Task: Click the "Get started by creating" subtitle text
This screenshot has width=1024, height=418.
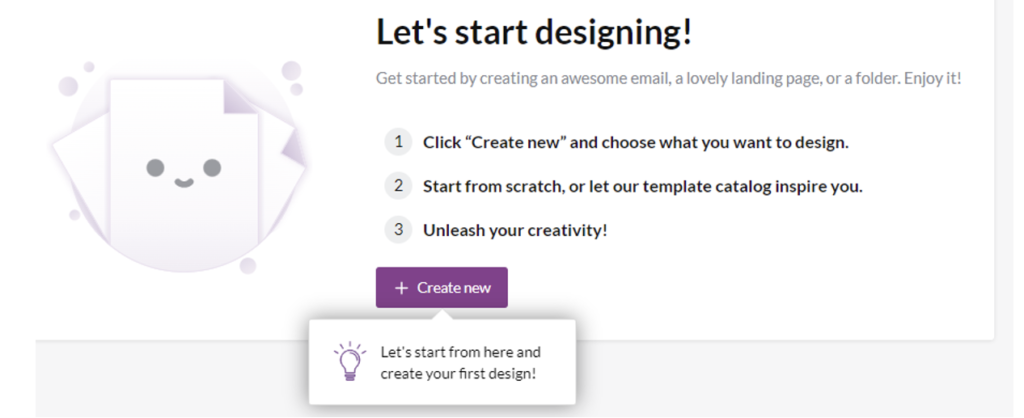Action: click(668, 78)
